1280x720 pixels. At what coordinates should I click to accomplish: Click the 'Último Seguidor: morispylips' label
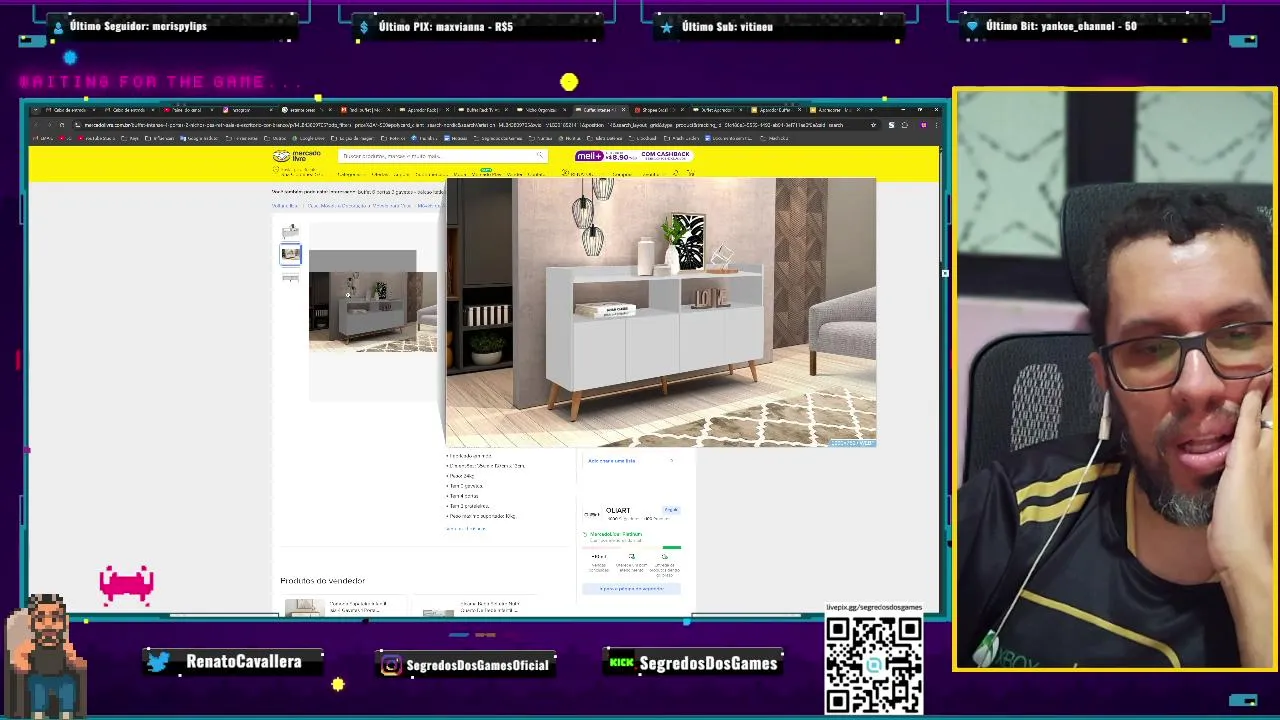(138, 26)
